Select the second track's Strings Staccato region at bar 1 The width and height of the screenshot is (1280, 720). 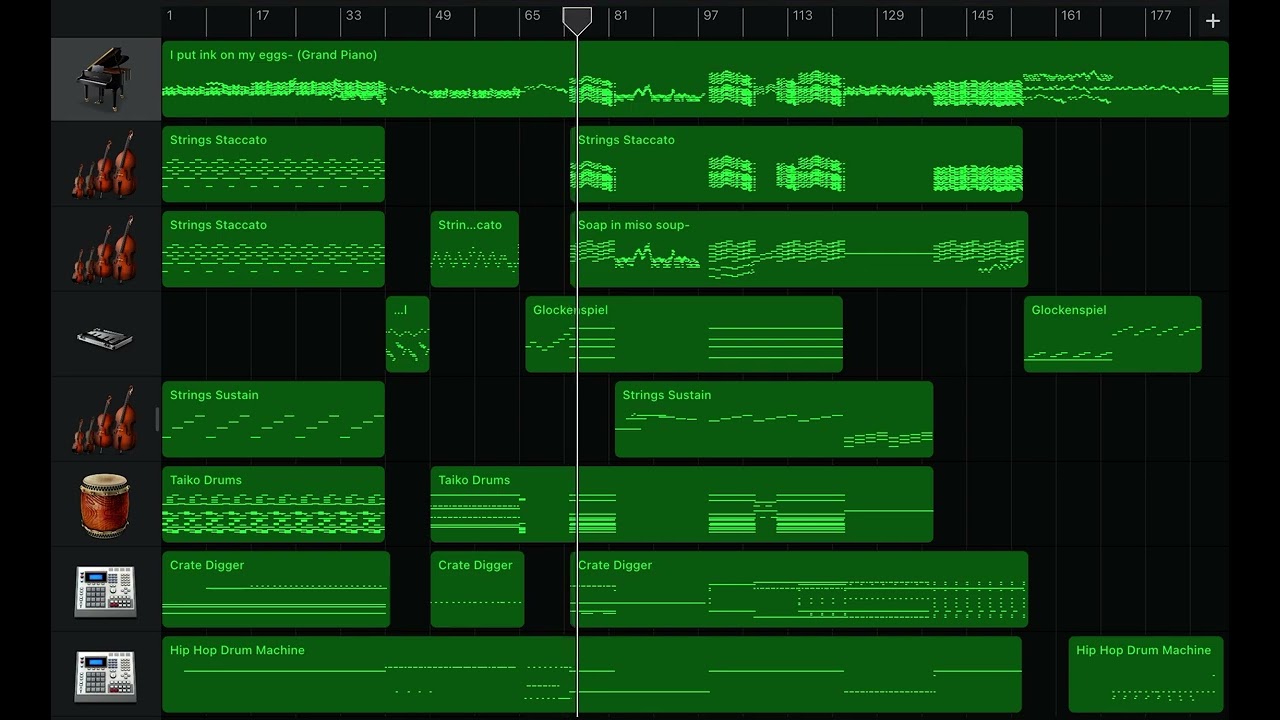click(273, 164)
